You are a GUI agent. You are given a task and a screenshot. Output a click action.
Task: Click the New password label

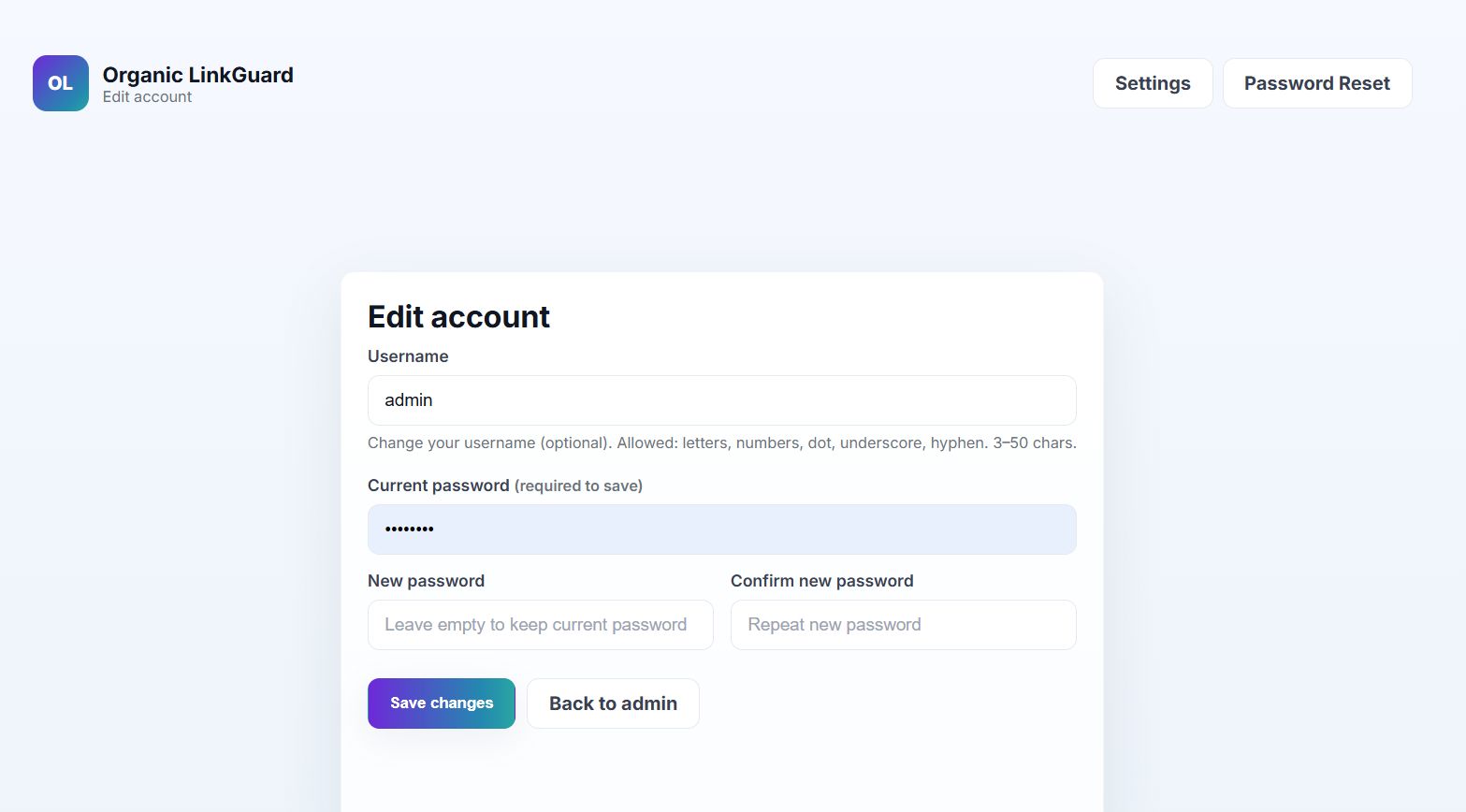(426, 581)
